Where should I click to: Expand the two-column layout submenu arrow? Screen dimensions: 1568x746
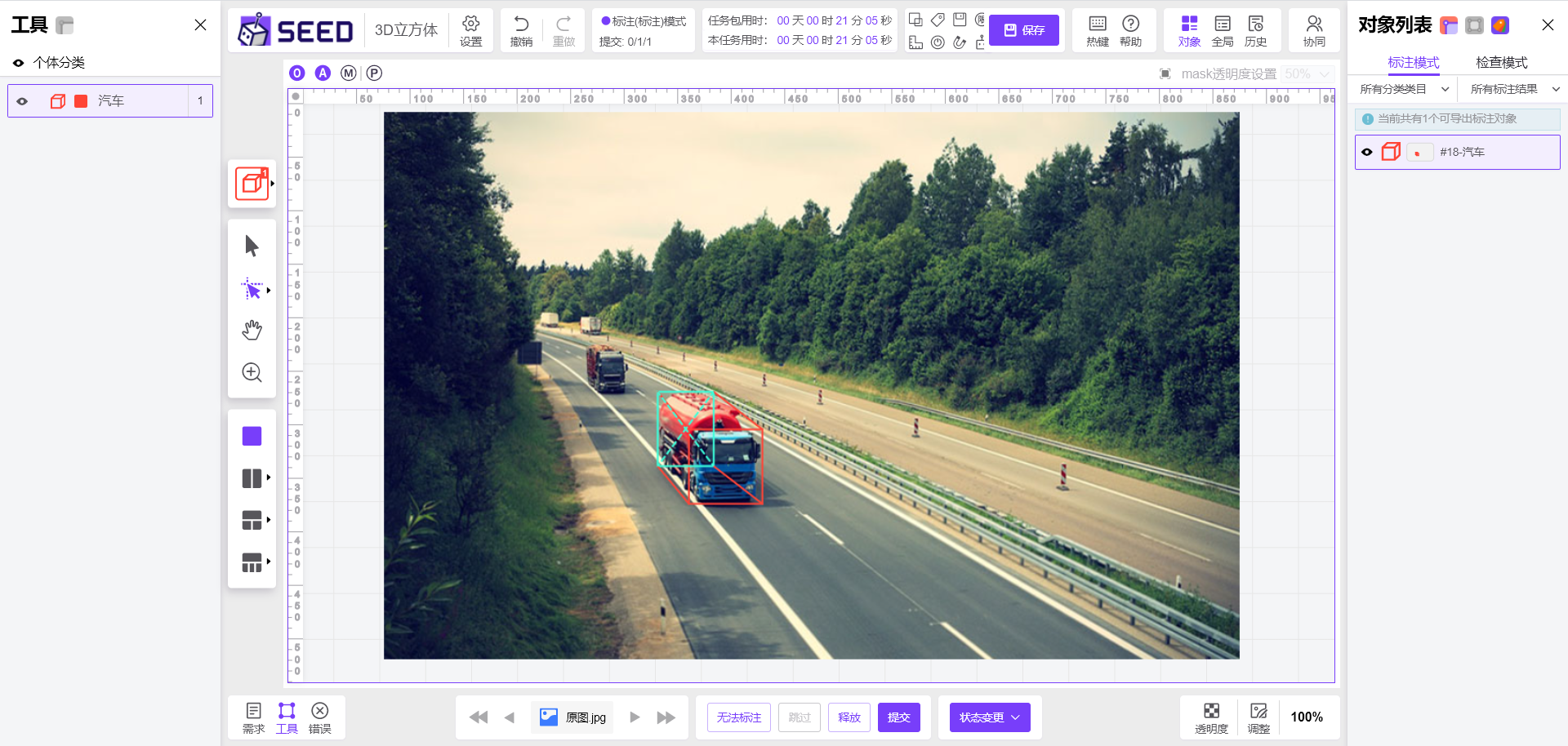(x=269, y=477)
